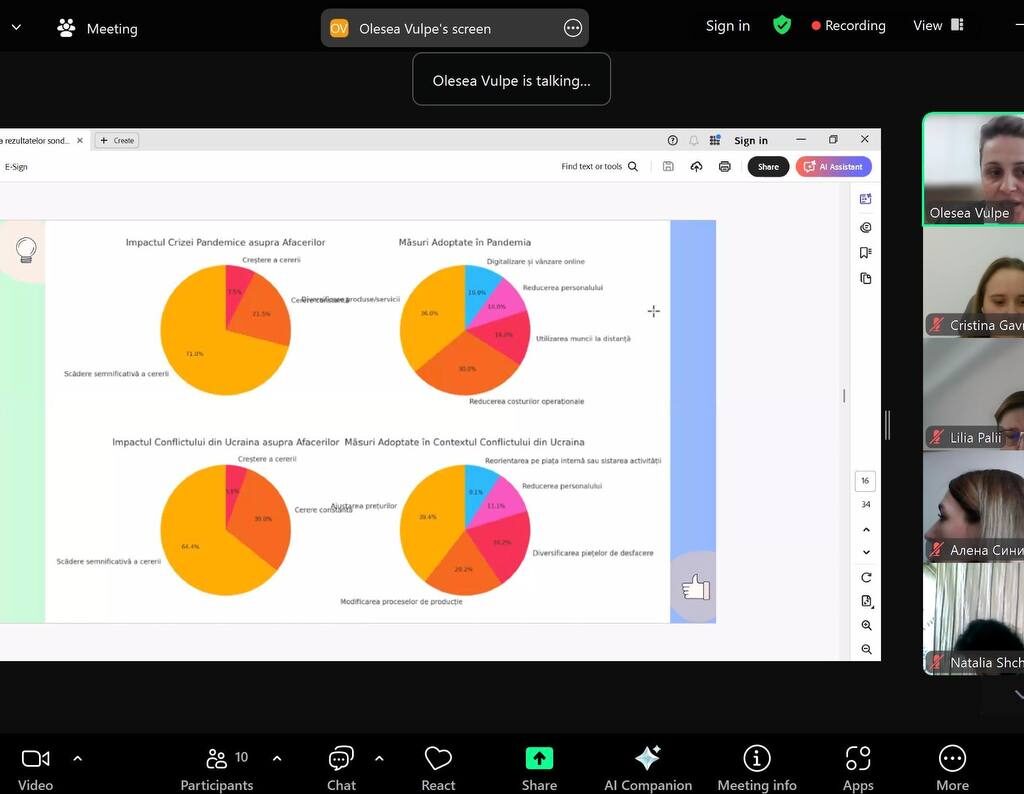Toggle the Video camera on
The width and height of the screenshot is (1024, 794).
[36, 767]
